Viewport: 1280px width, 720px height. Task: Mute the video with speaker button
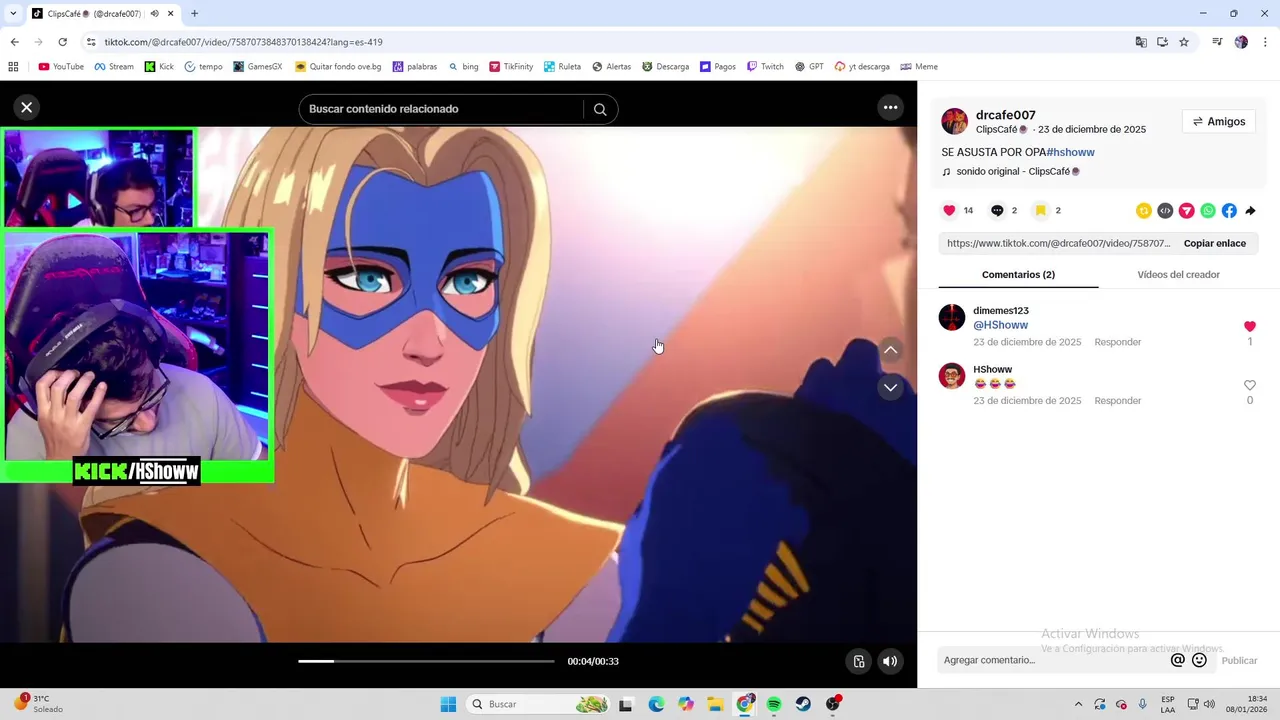pos(890,661)
